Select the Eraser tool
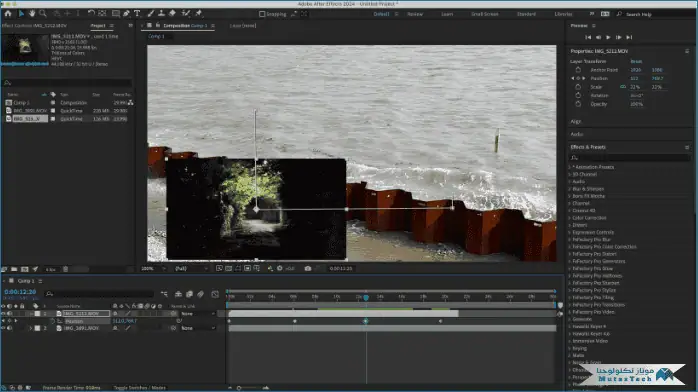Screen dimensions: 698x392 (173, 14)
